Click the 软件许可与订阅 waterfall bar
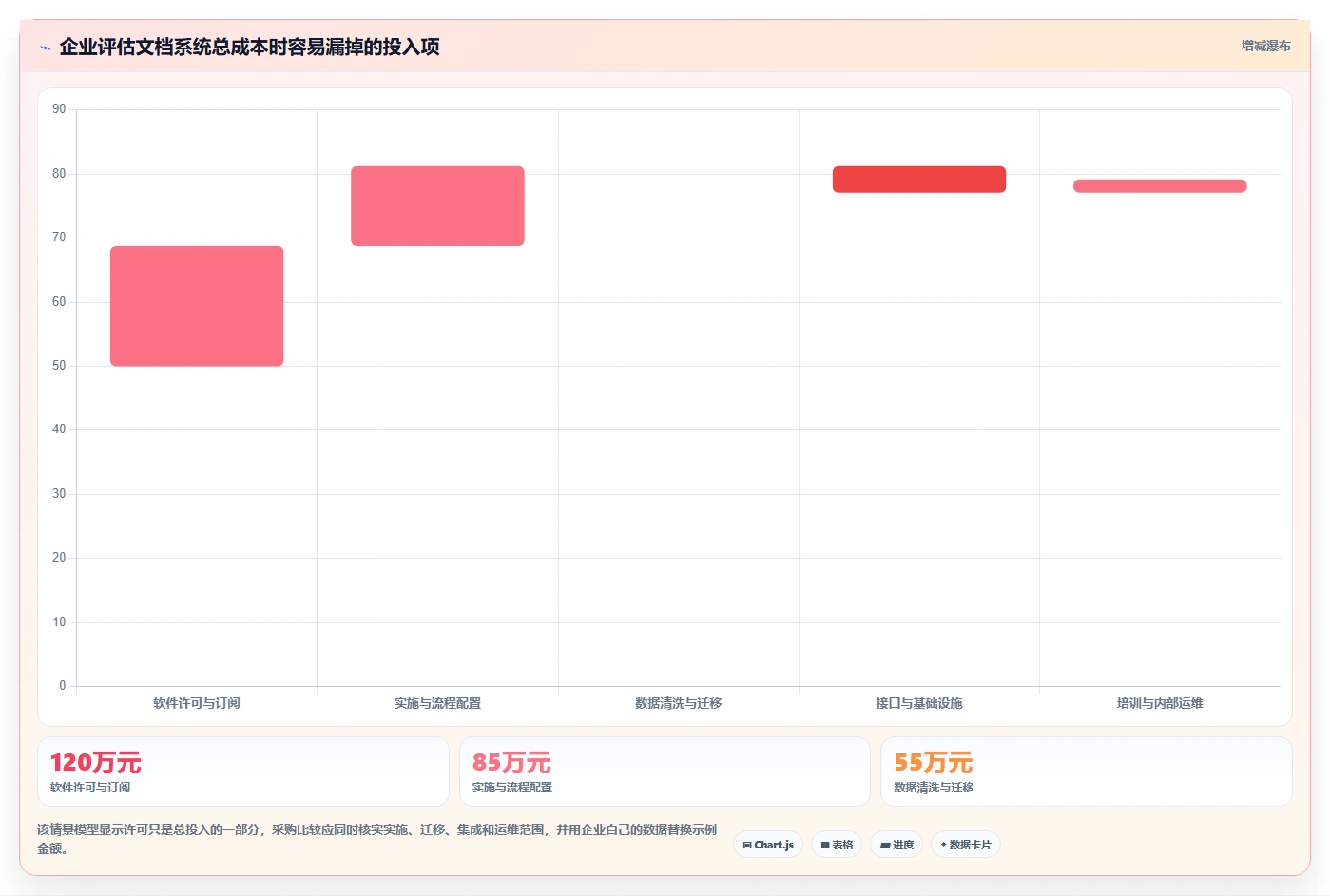Image resolution: width=1330 pixels, height=896 pixels. (x=197, y=306)
